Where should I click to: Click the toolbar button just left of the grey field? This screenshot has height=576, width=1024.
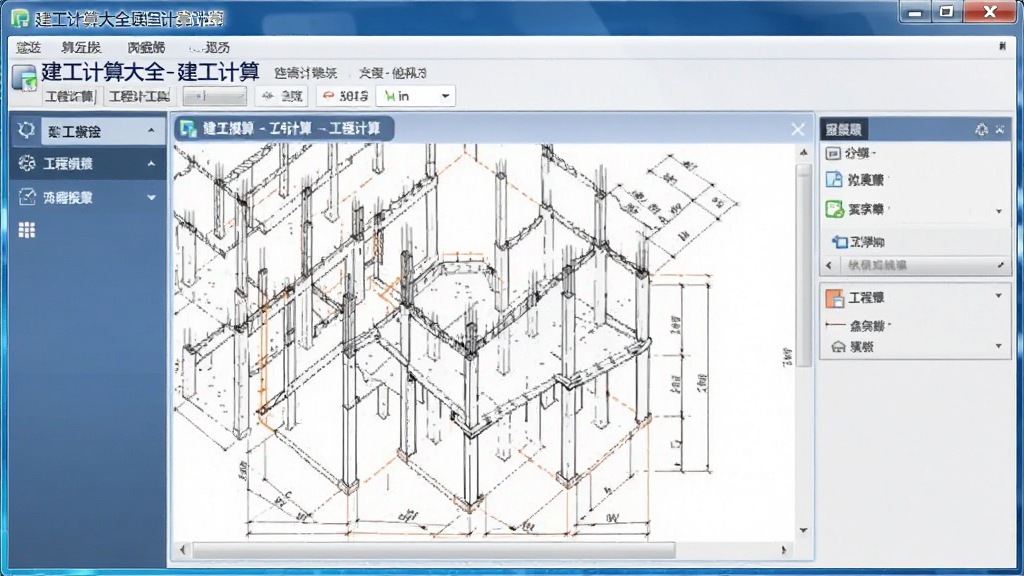point(139,97)
